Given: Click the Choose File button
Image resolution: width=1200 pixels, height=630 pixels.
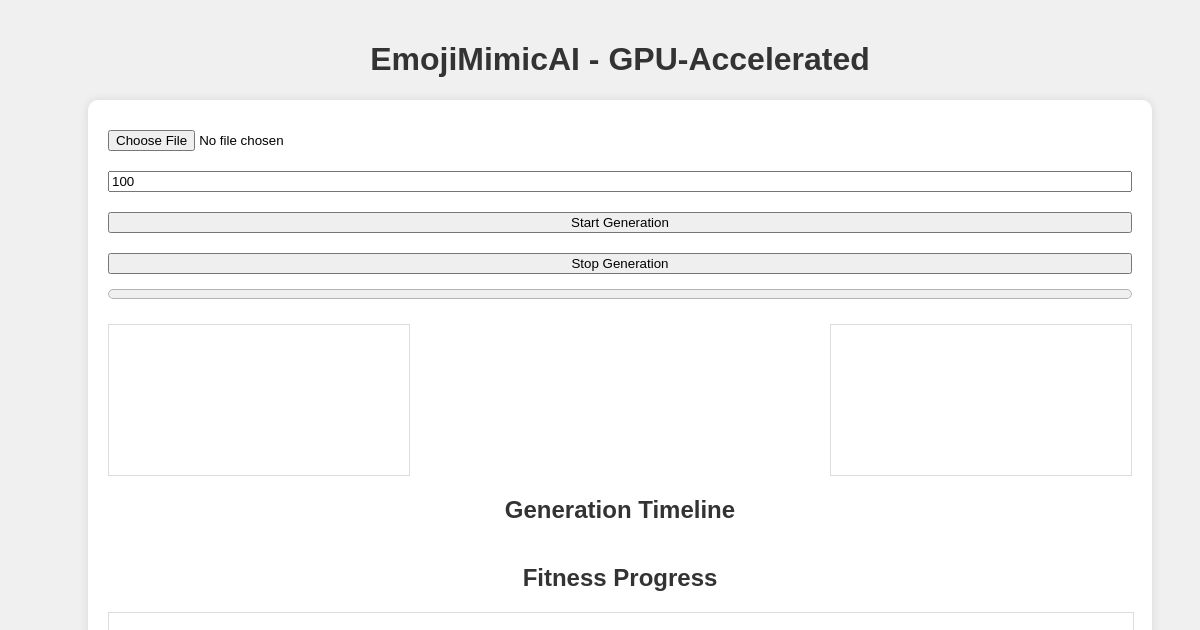Looking at the screenshot, I should (151, 140).
